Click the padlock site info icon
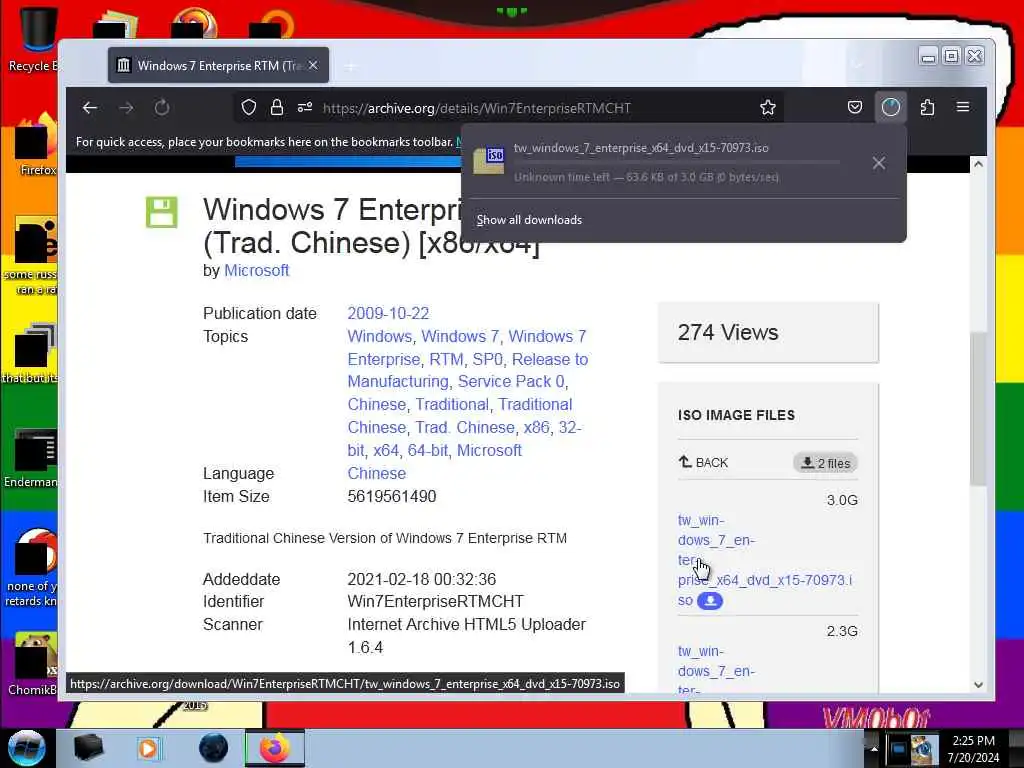The image size is (1024, 768). [277, 108]
